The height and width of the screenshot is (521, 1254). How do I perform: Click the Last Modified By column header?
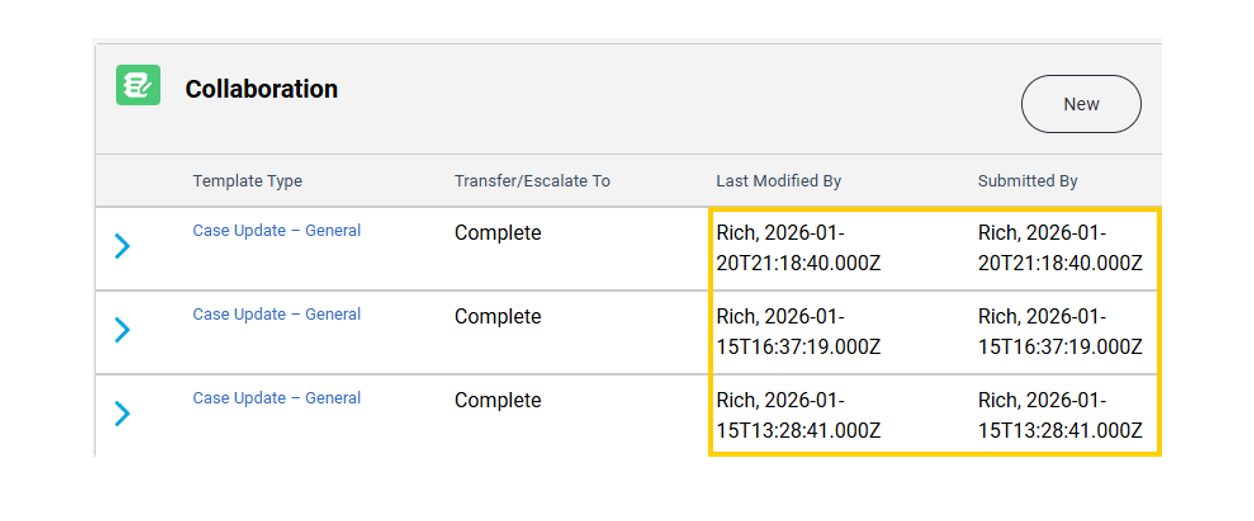(x=778, y=181)
